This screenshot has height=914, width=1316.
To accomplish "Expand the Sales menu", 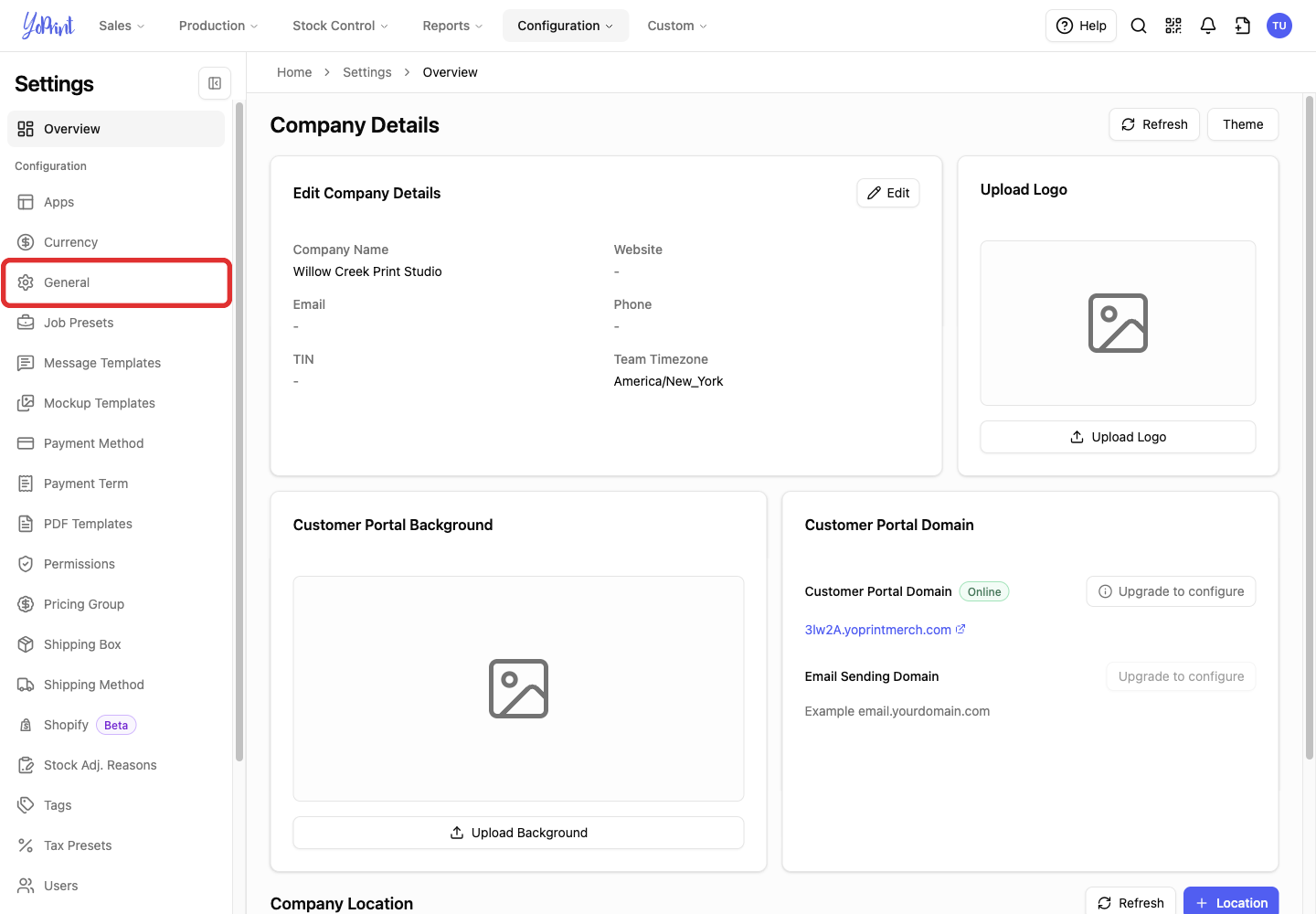I will [122, 26].
